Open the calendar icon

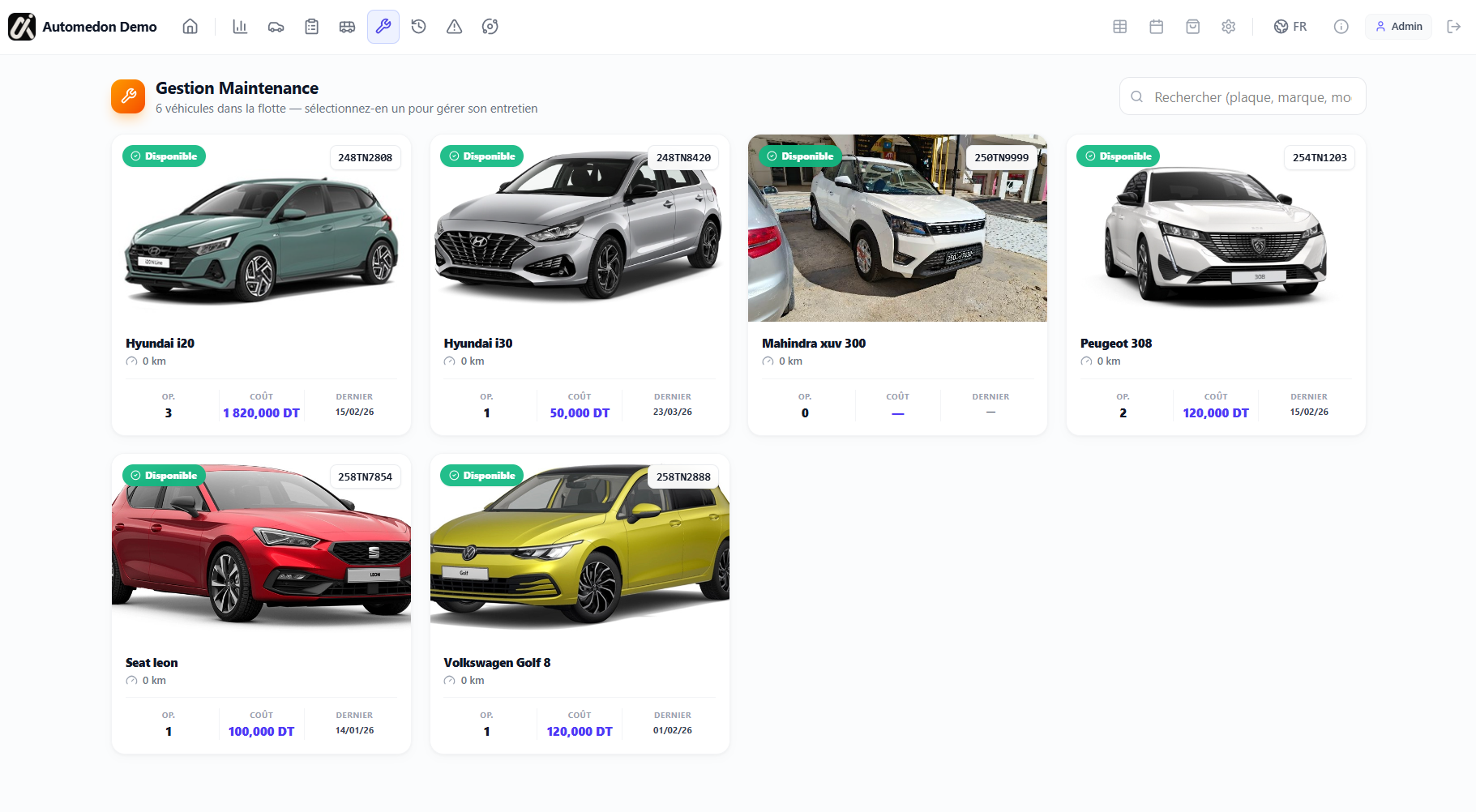(1156, 27)
